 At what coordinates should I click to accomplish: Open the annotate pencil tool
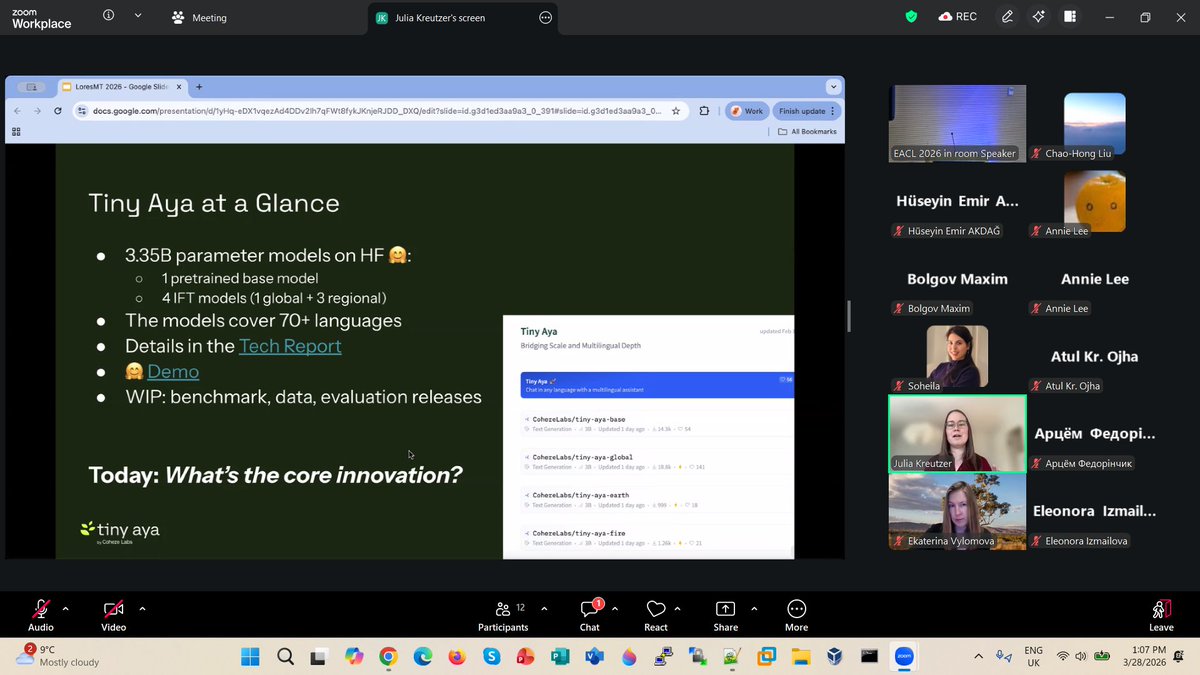1007,16
